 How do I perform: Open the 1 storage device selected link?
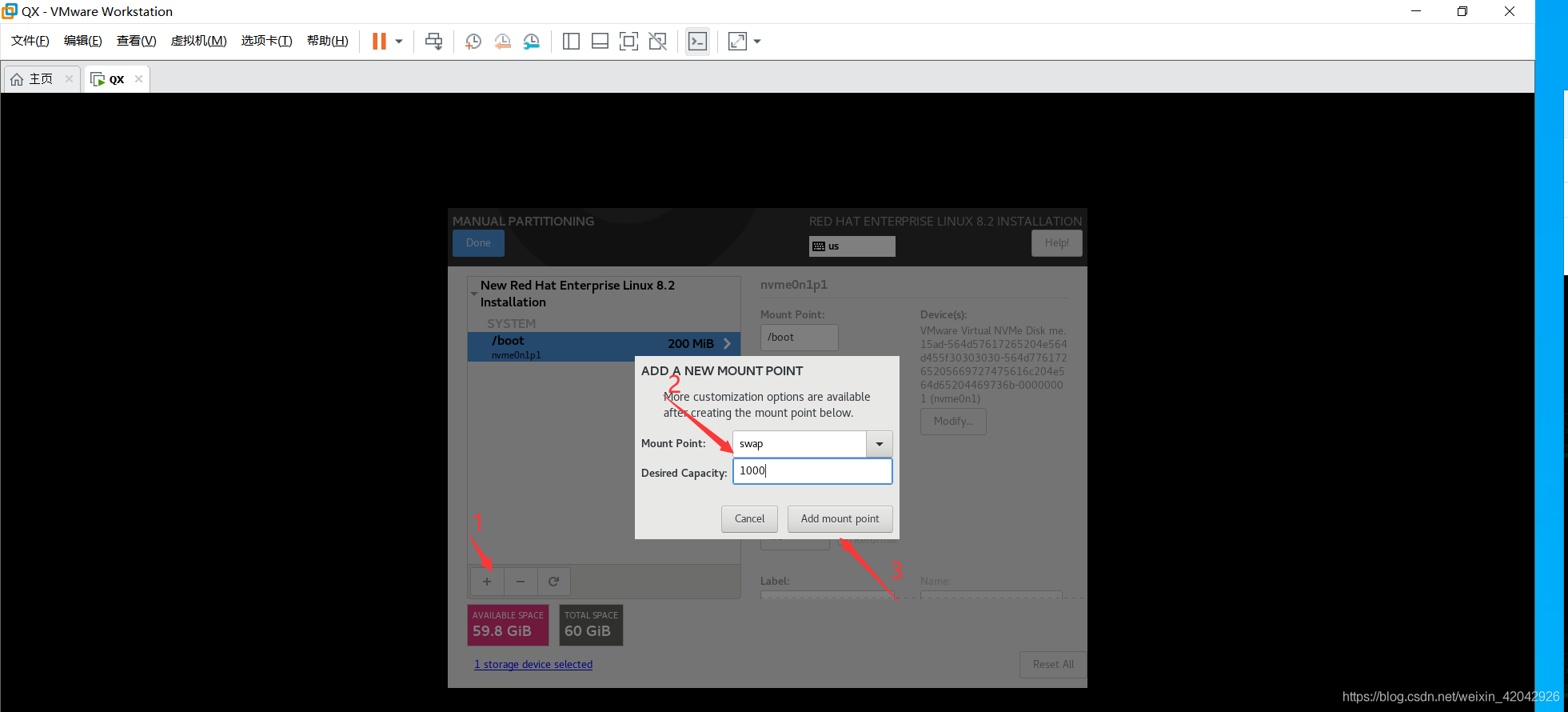[533, 665]
